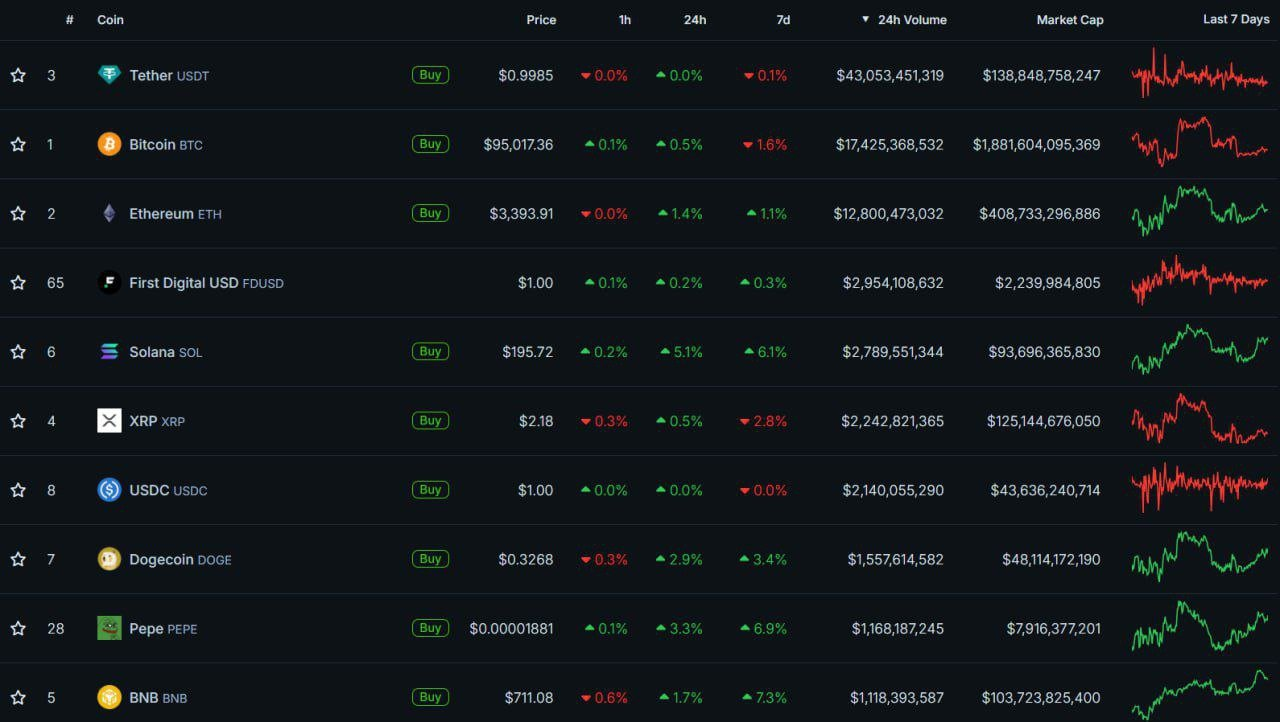
Task: Open Solana's green 7-day sparkline
Action: pyautogui.click(x=1200, y=350)
